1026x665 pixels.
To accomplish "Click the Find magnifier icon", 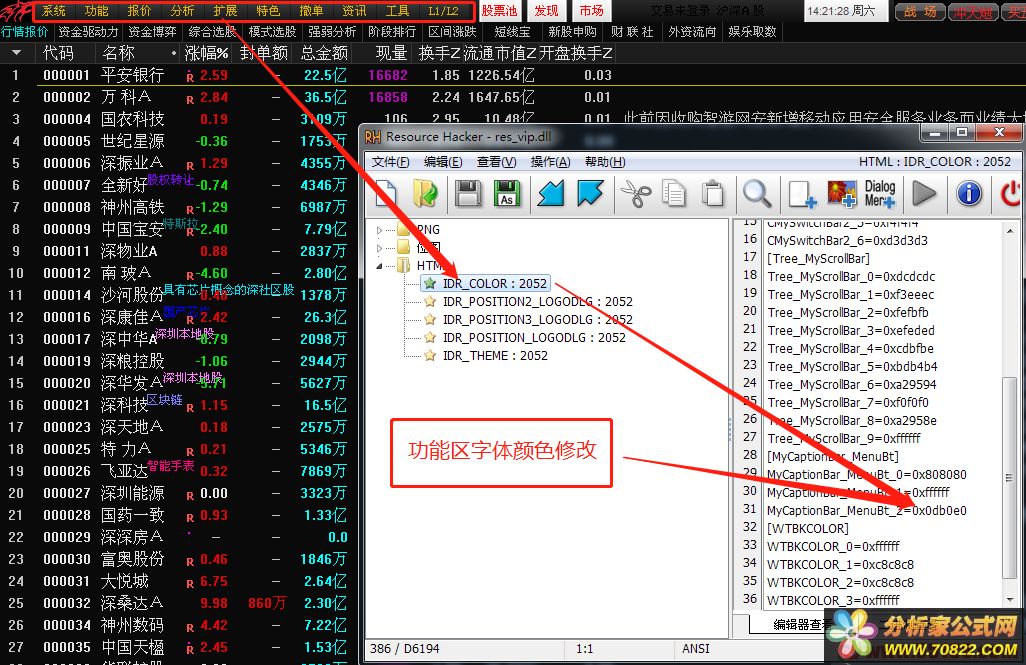I will pos(756,194).
